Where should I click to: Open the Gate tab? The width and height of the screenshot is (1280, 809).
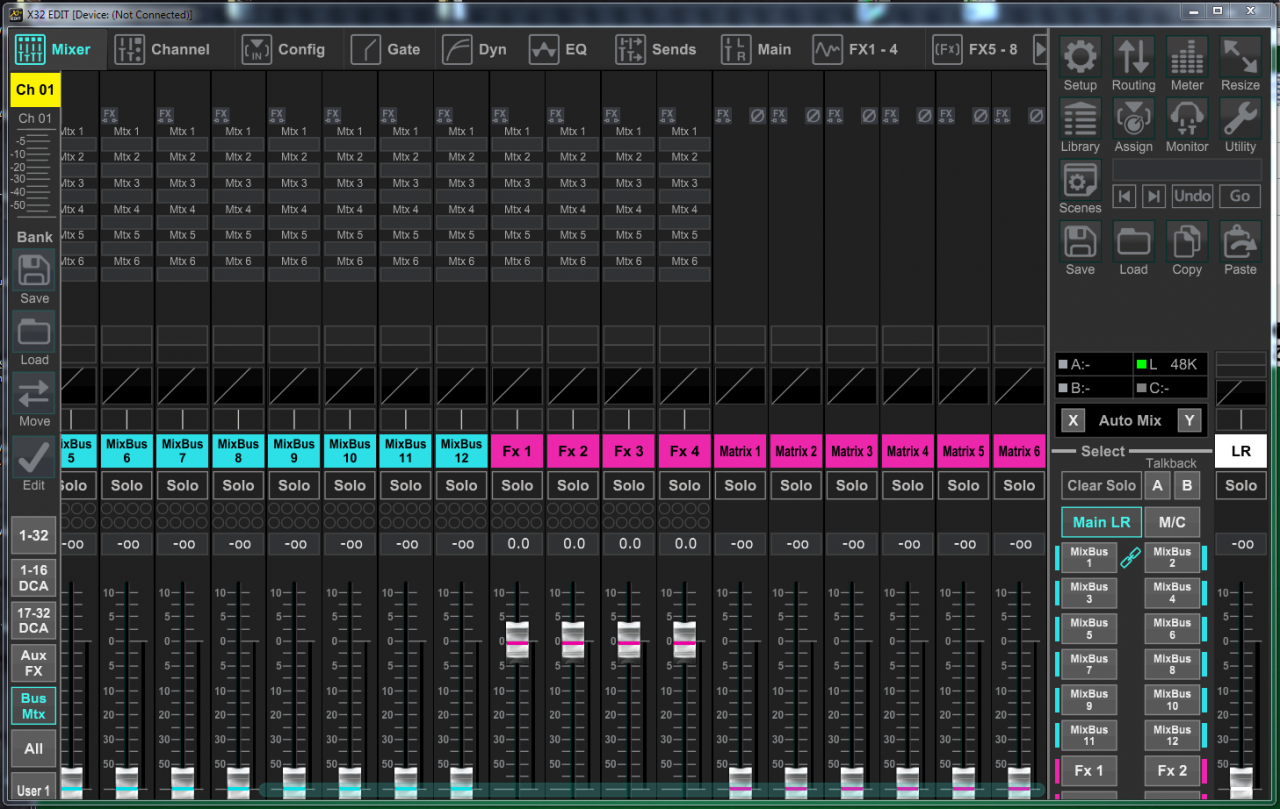tap(386, 50)
